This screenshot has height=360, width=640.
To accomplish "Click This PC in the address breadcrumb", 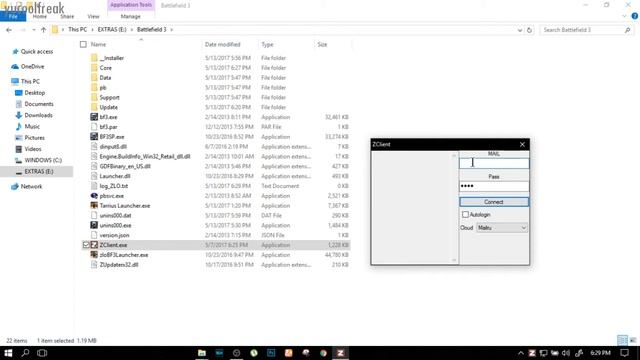I will [78, 30].
